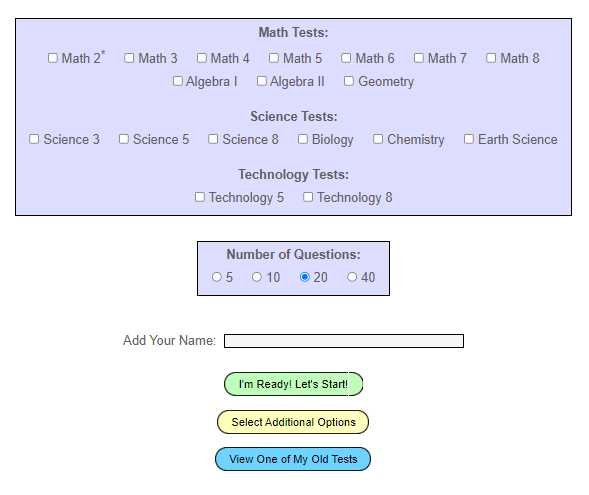The width and height of the screenshot is (589, 495).
Task: Check the Science 3 box
Action: 34,139
